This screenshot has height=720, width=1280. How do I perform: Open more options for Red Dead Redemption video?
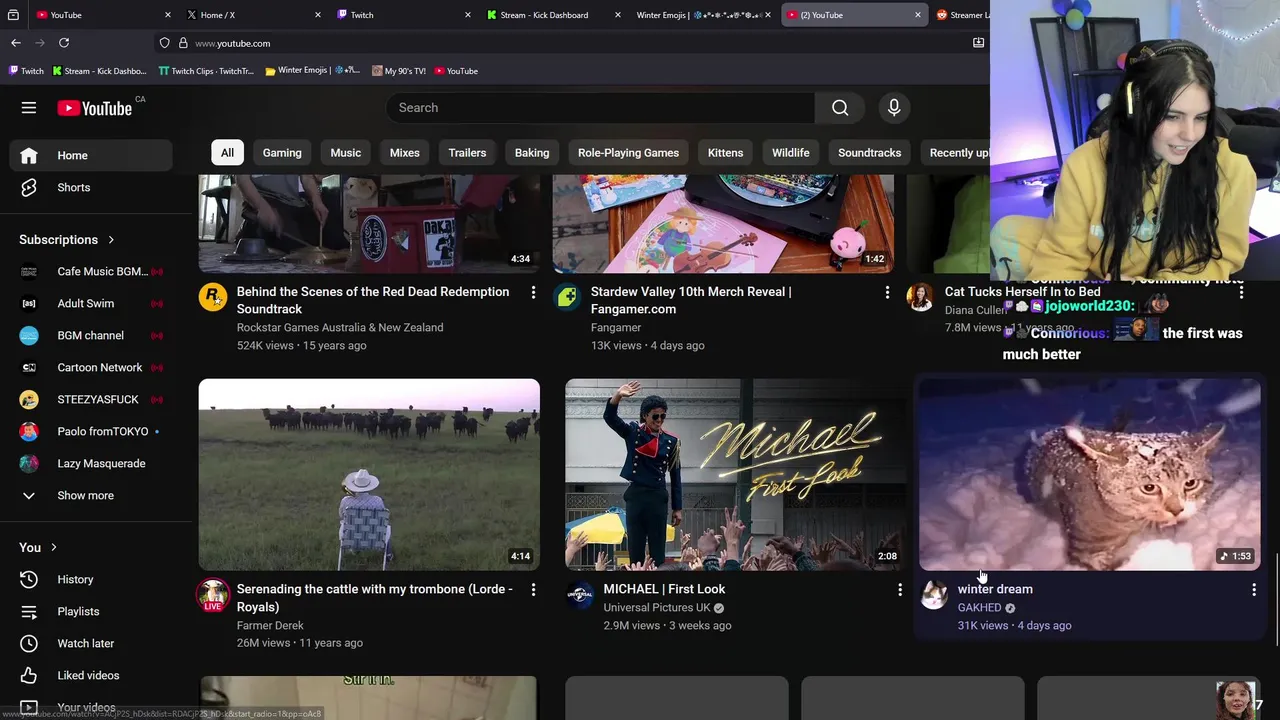(533, 292)
